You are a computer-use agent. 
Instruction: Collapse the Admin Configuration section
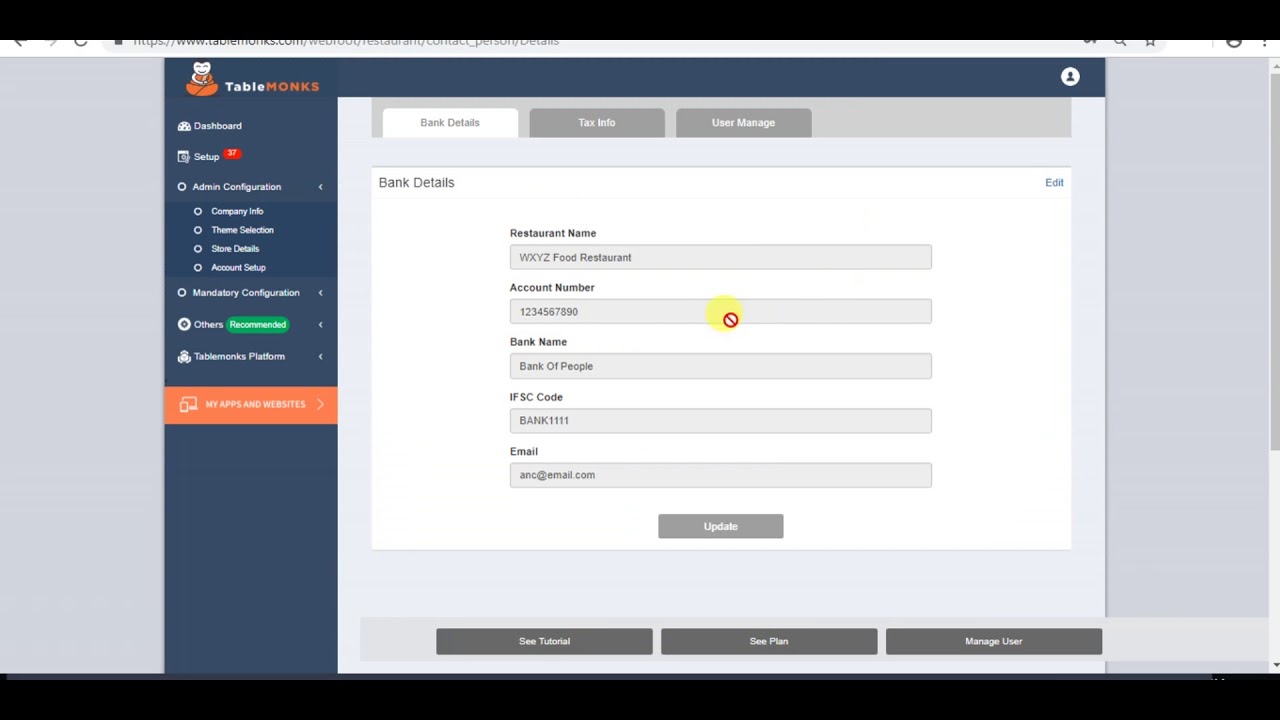[250, 187]
